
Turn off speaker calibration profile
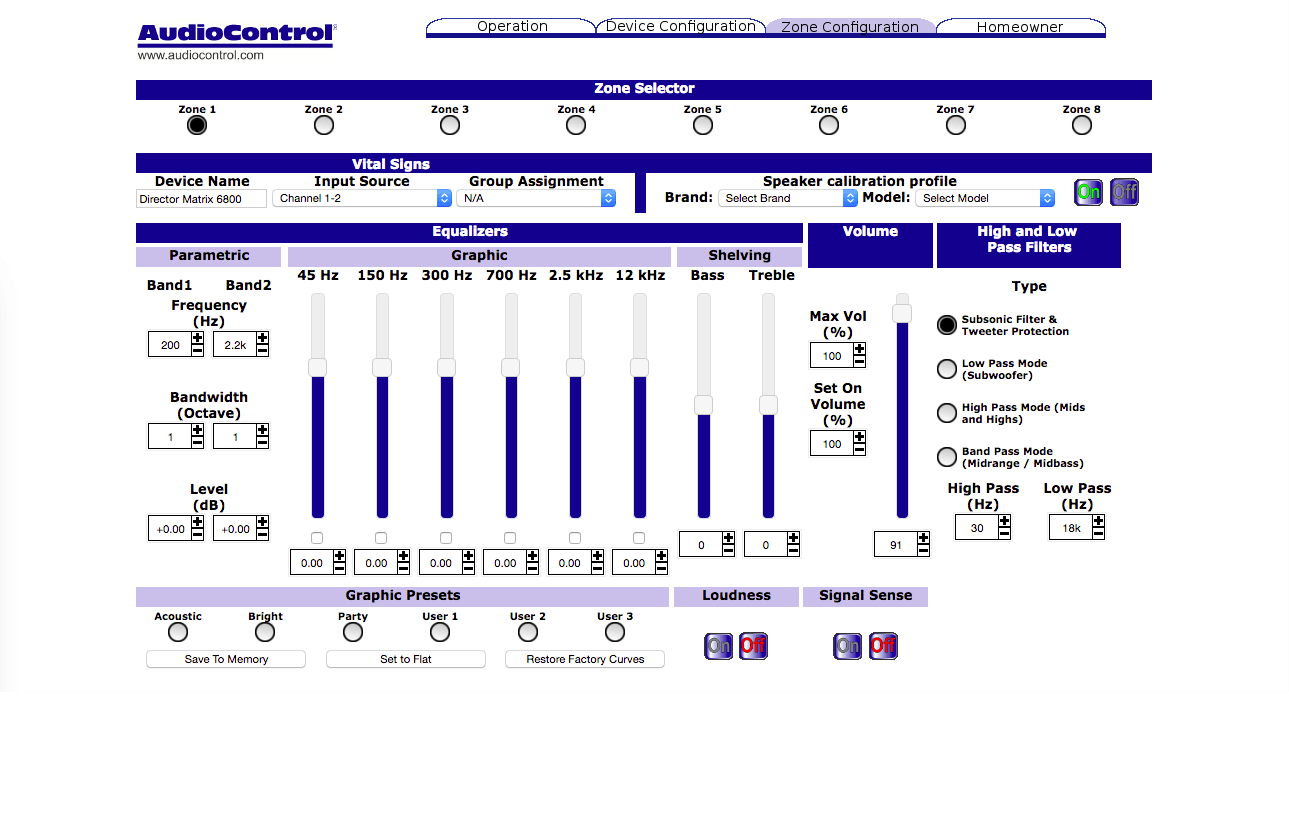click(x=1124, y=192)
